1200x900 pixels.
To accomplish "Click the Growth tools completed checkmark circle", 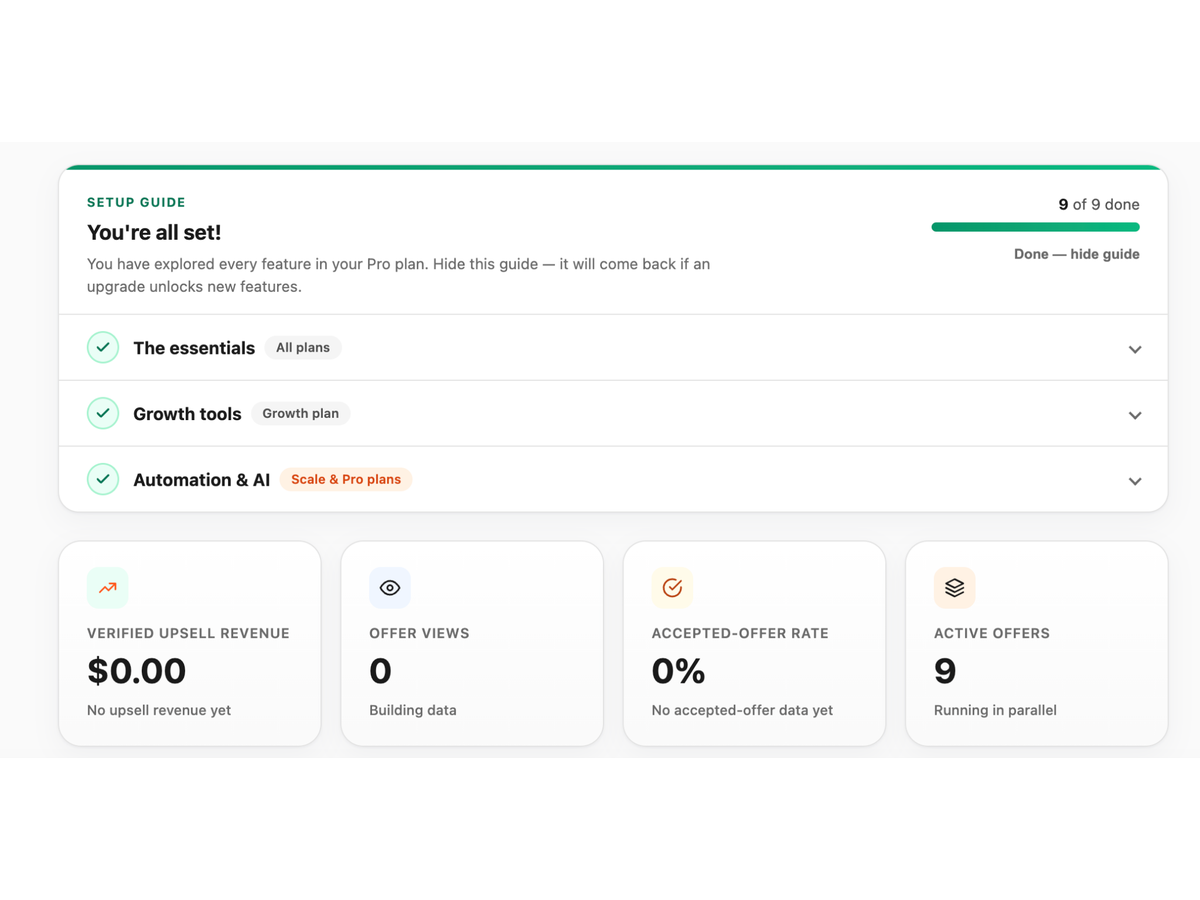I will click(103, 413).
